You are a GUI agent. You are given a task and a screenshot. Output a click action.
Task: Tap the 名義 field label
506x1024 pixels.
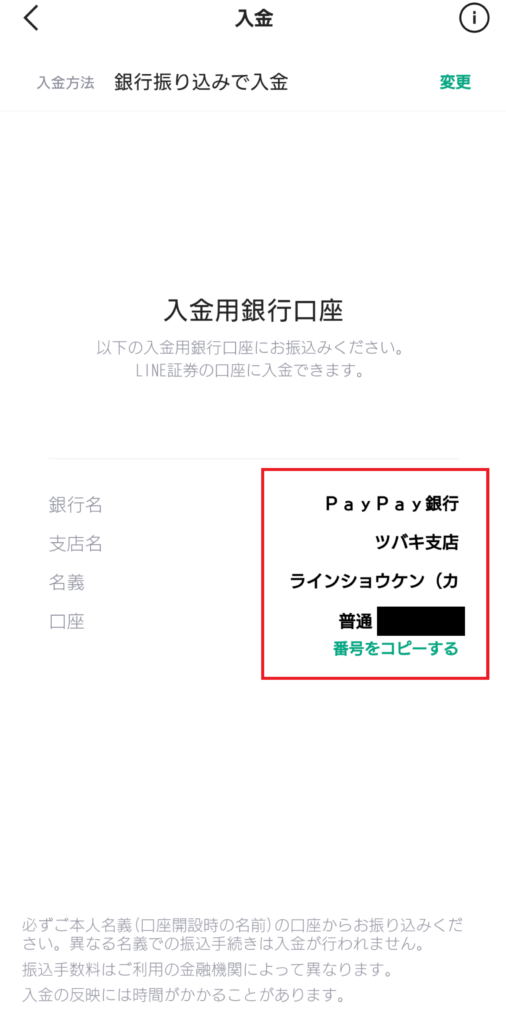(x=67, y=583)
